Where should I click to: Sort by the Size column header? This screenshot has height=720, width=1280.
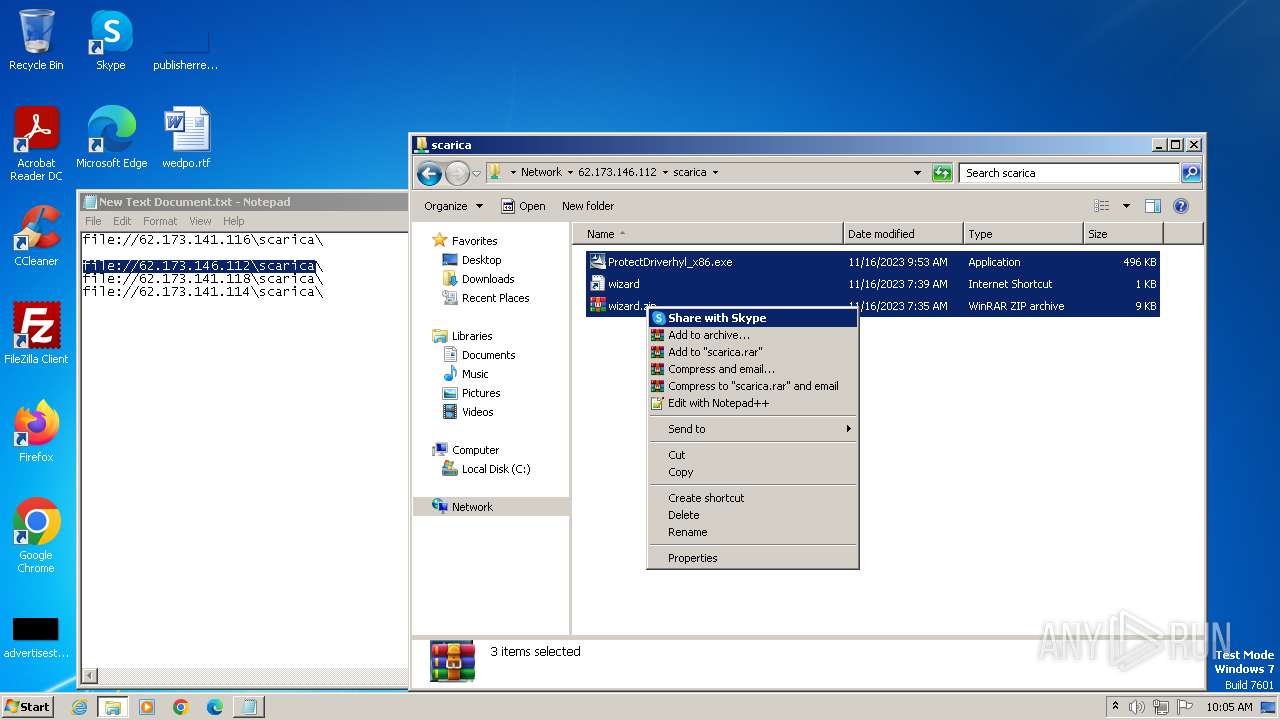click(1123, 234)
